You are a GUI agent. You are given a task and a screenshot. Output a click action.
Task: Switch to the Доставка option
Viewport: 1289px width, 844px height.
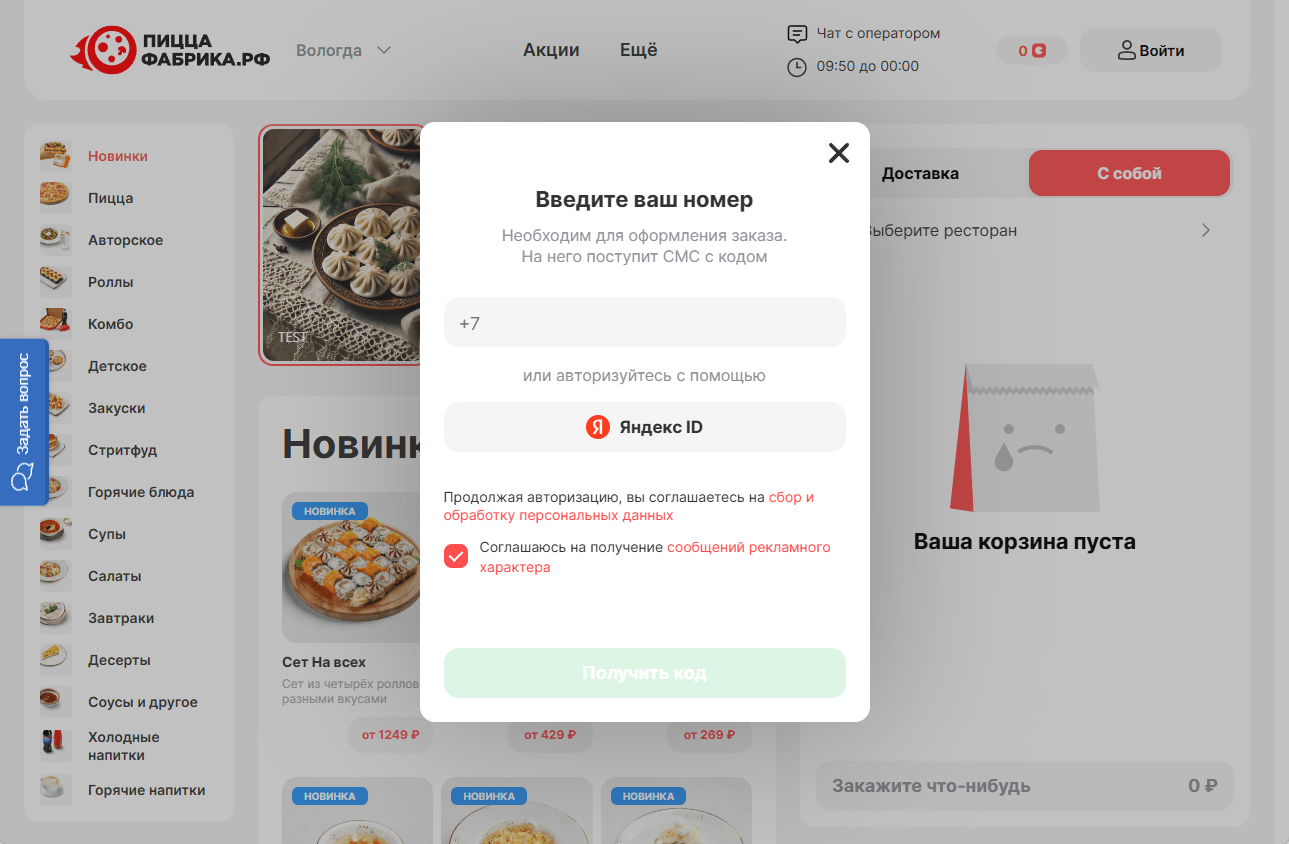tap(920, 173)
